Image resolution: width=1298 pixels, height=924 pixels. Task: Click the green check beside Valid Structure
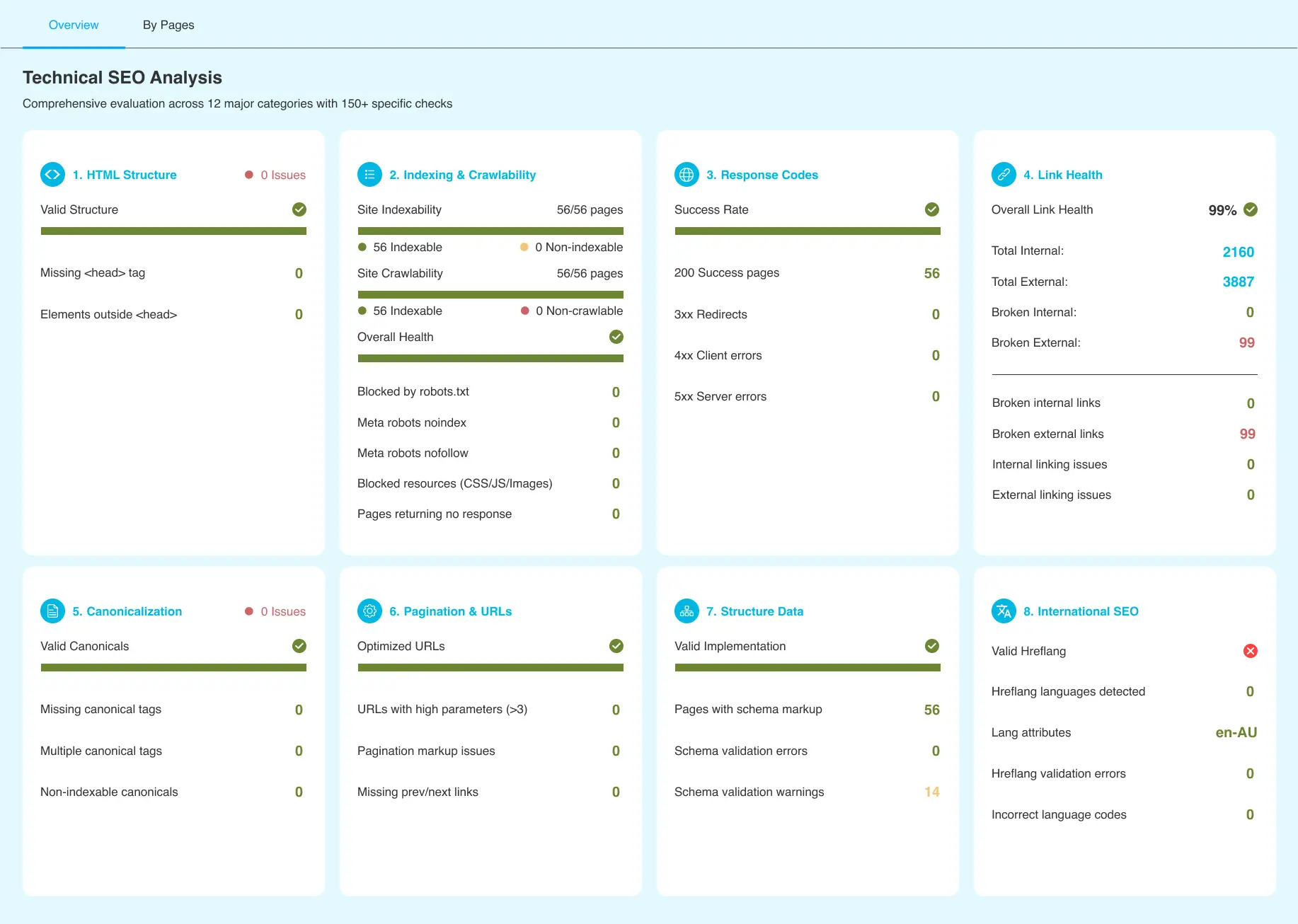[x=299, y=209]
